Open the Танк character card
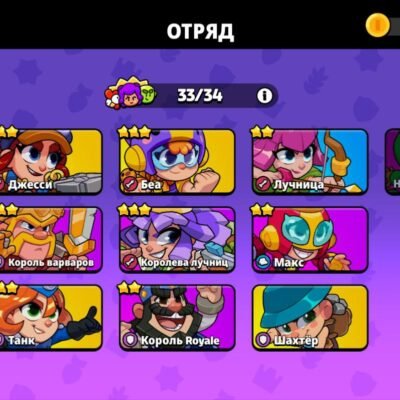The height and width of the screenshot is (400, 400). (51, 318)
